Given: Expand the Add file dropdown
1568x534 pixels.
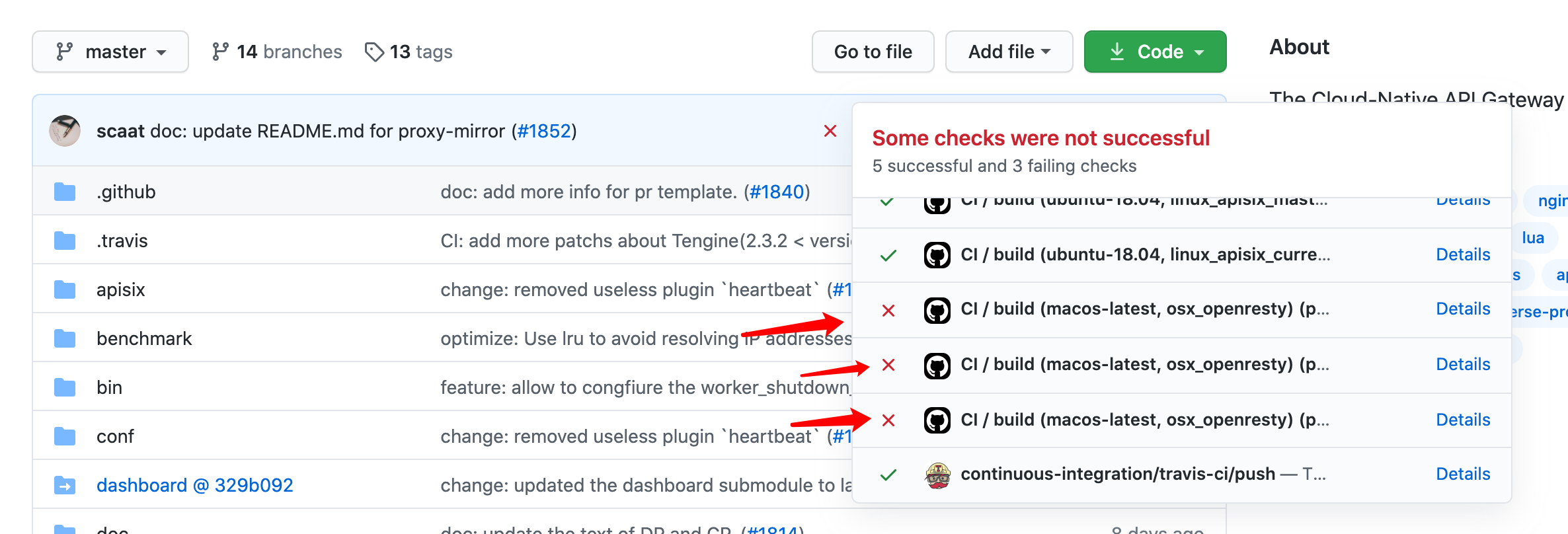Looking at the screenshot, I should pos(1009,51).
